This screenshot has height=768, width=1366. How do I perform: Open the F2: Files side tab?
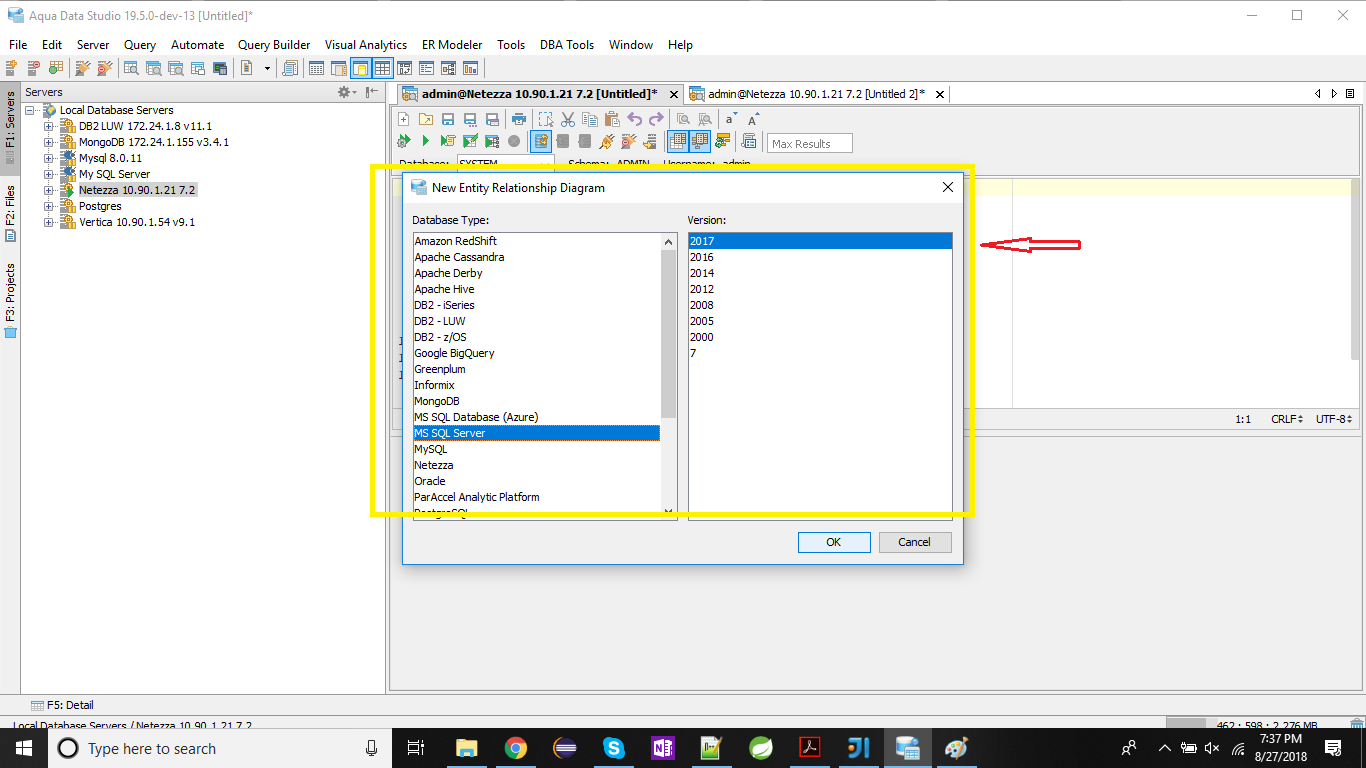click(x=10, y=212)
